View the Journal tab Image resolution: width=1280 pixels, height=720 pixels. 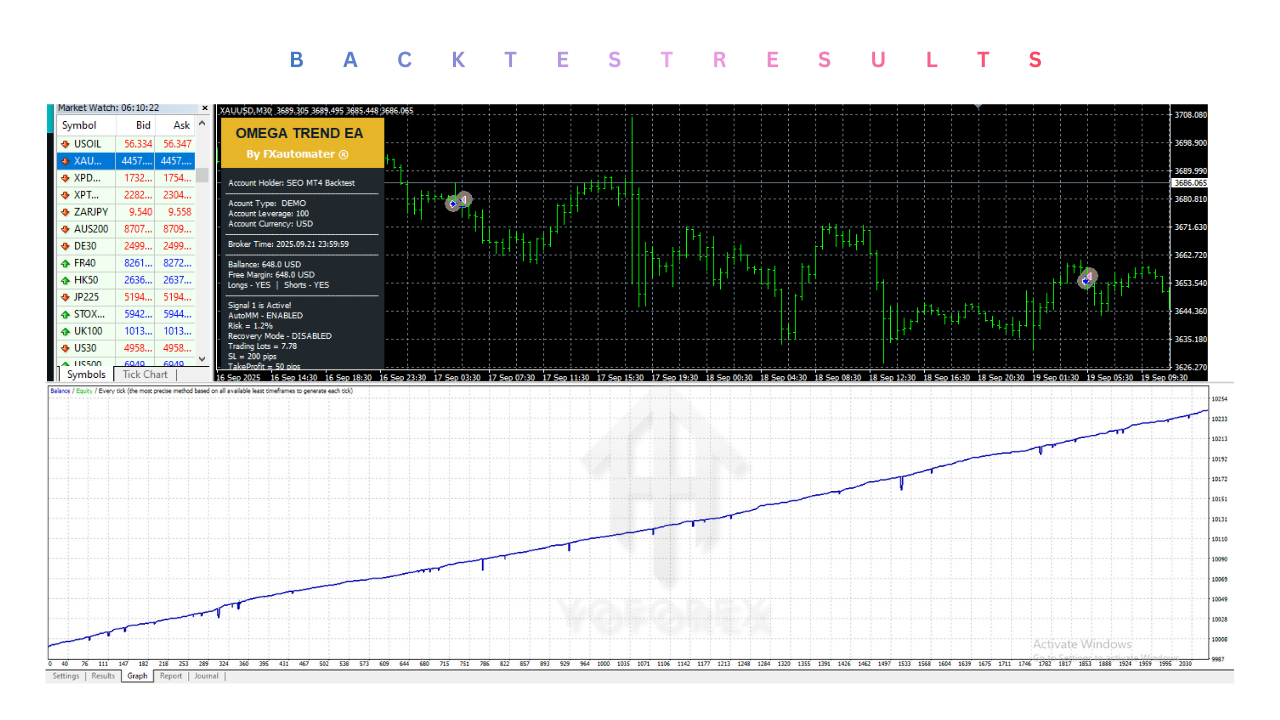coord(206,676)
